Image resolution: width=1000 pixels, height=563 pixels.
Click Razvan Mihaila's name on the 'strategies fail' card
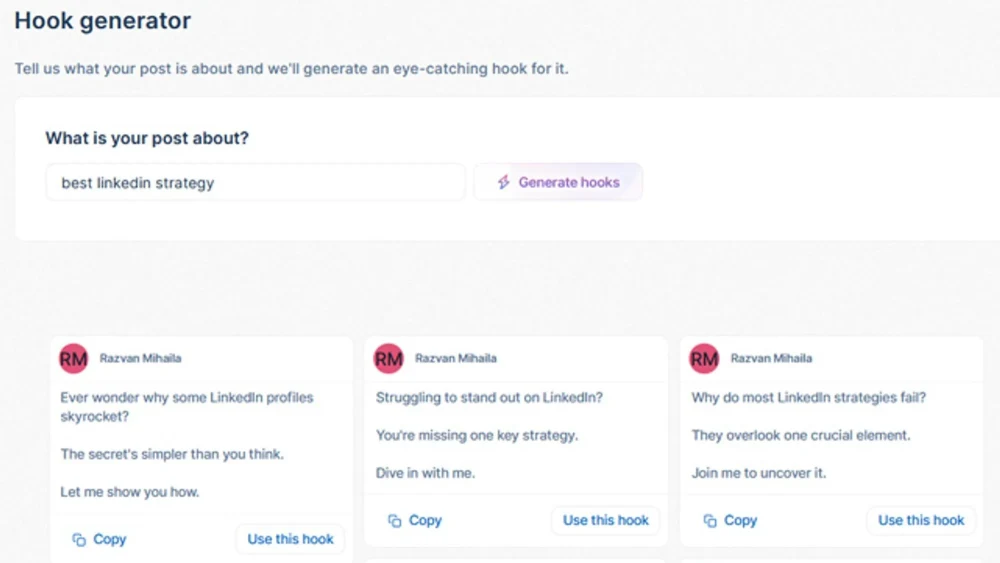pyautogui.click(x=771, y=358)
